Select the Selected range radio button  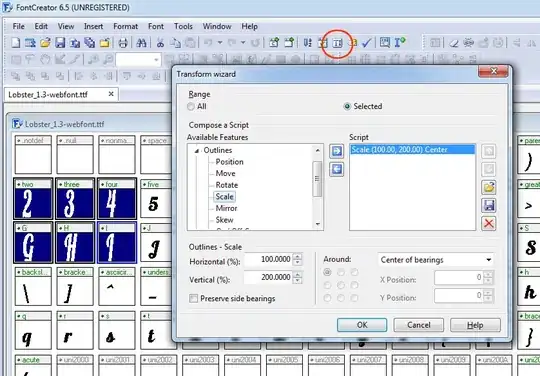pyautogui.click(x=347, y=106)
